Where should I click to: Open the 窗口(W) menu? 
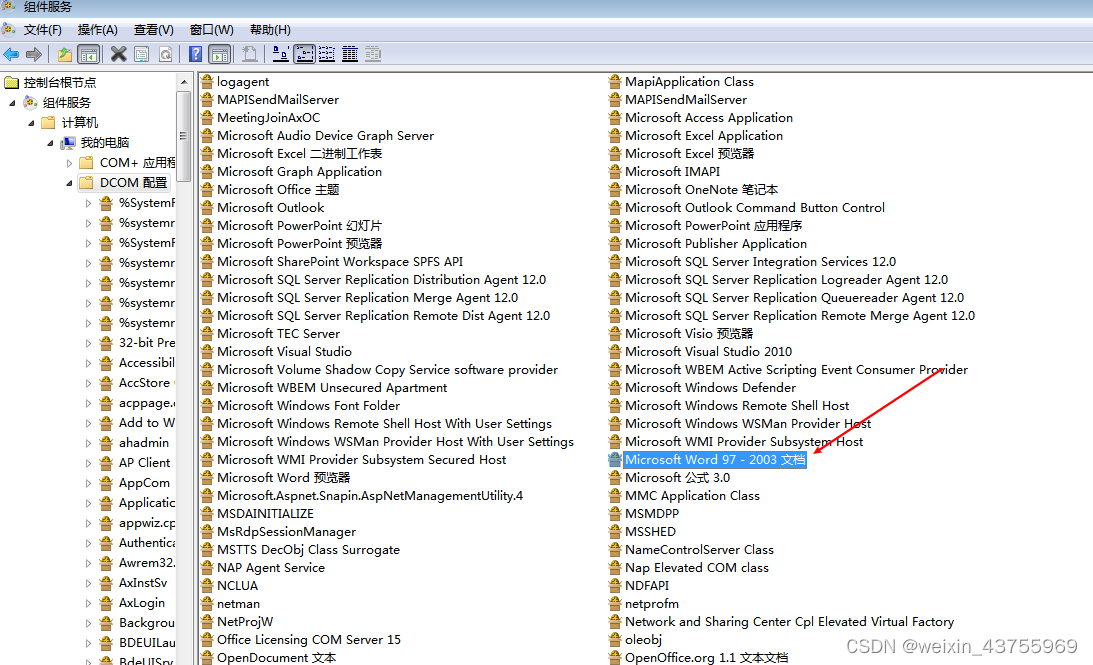[211, 30]
